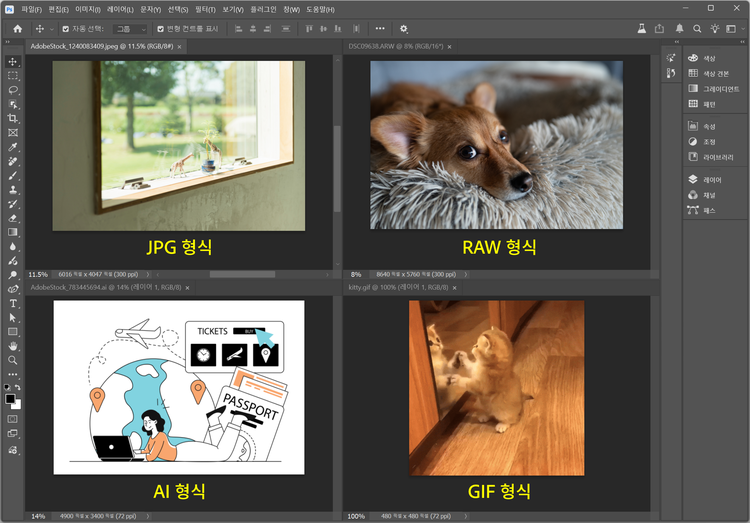Open the 그레이디언트 panel
Viewport: 750px width, 523px height.
pos(714,89)
